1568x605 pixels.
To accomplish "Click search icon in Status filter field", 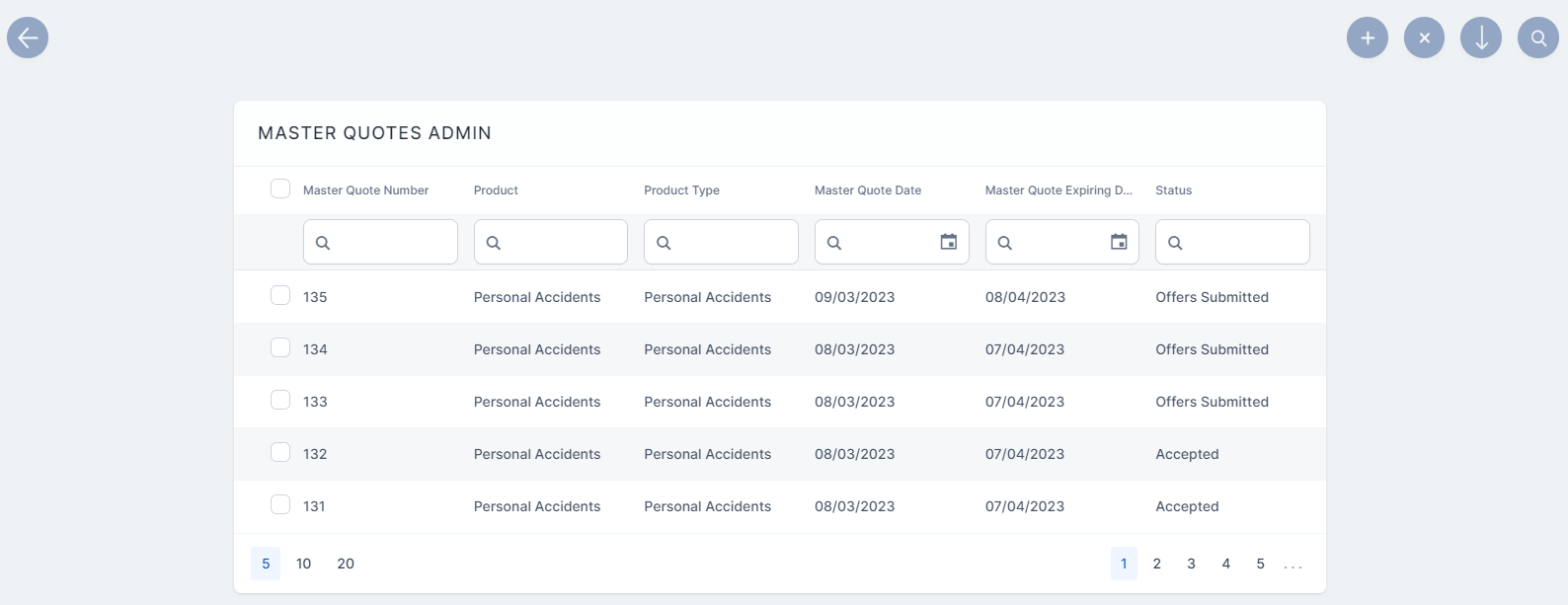I will click(x=1175, y=243).
